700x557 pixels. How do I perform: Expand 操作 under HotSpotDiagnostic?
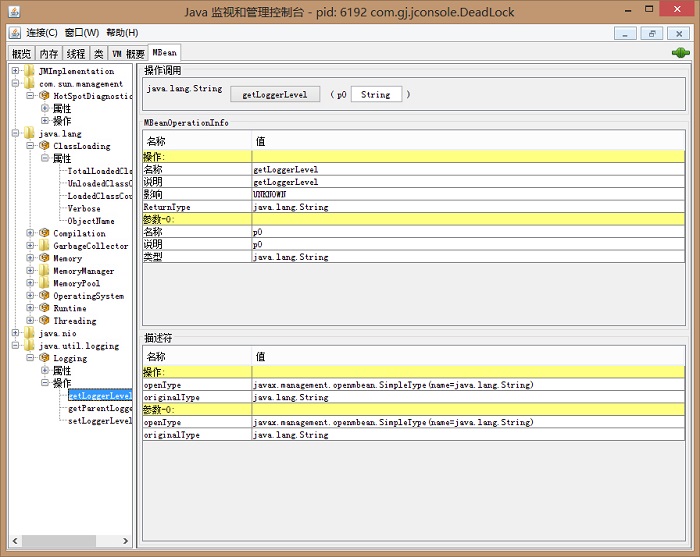click(45, 121)
